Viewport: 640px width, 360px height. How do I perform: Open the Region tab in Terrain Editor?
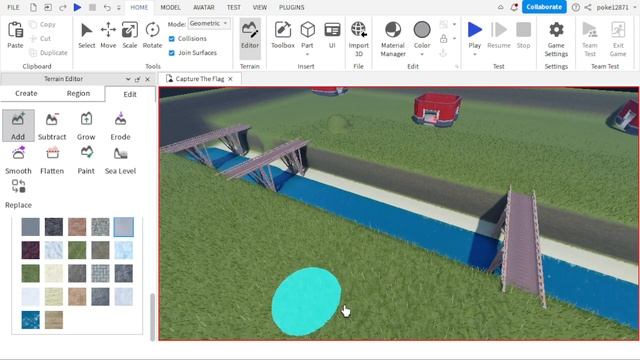click(x=78, y=93)
